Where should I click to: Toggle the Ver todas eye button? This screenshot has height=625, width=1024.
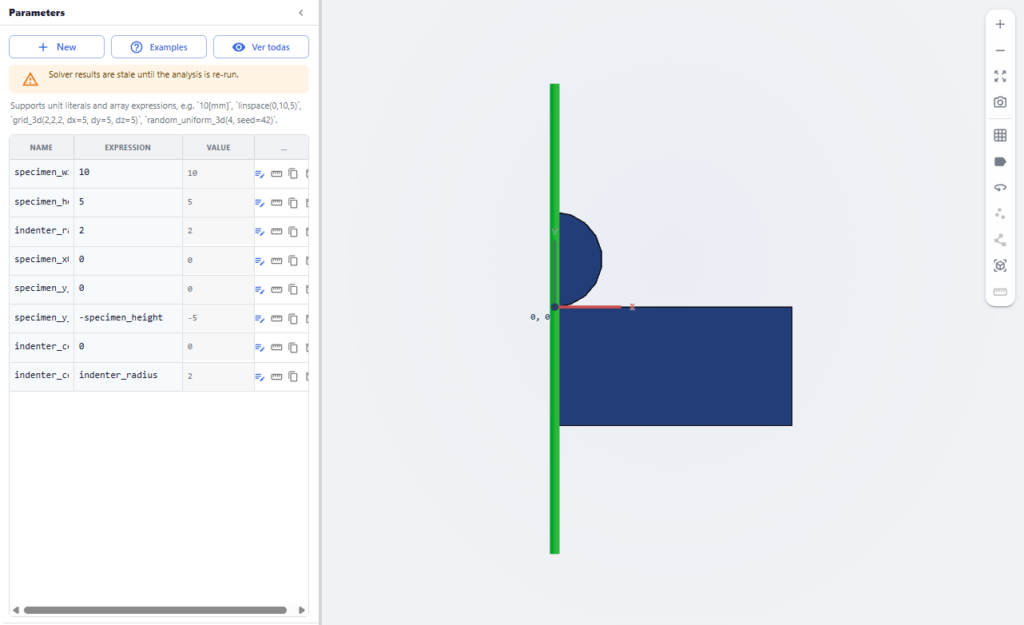261,47
